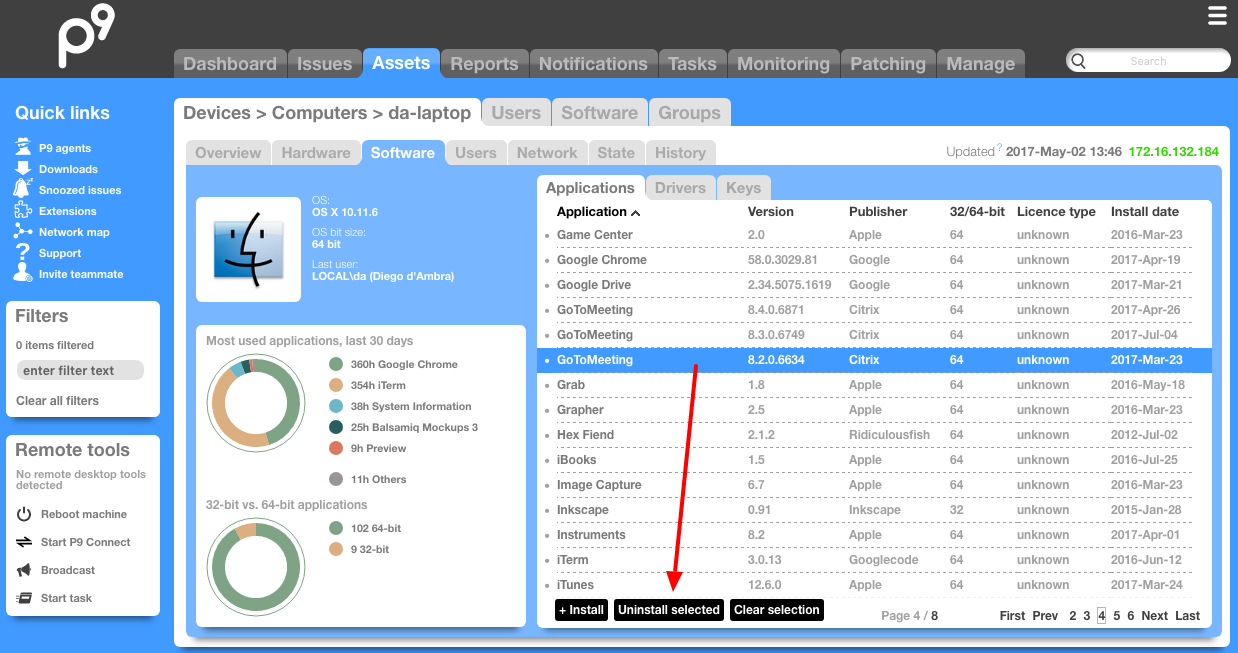
Task: Switch to the Groups tab
Action: 690,113
